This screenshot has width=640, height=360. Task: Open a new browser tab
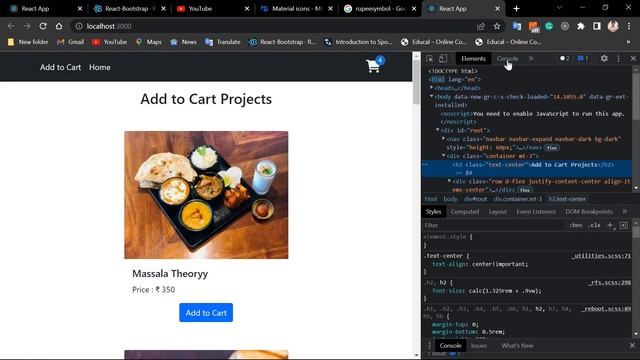tap(516, 9)
